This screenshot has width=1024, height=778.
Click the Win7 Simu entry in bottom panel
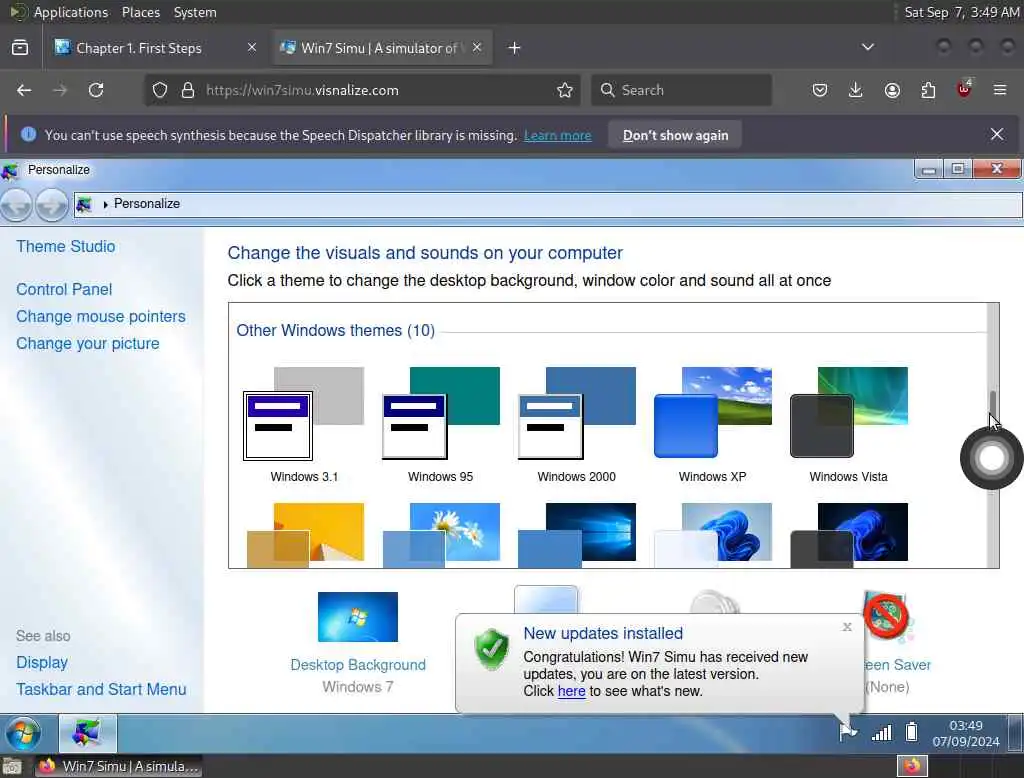[x=118, y=766]
